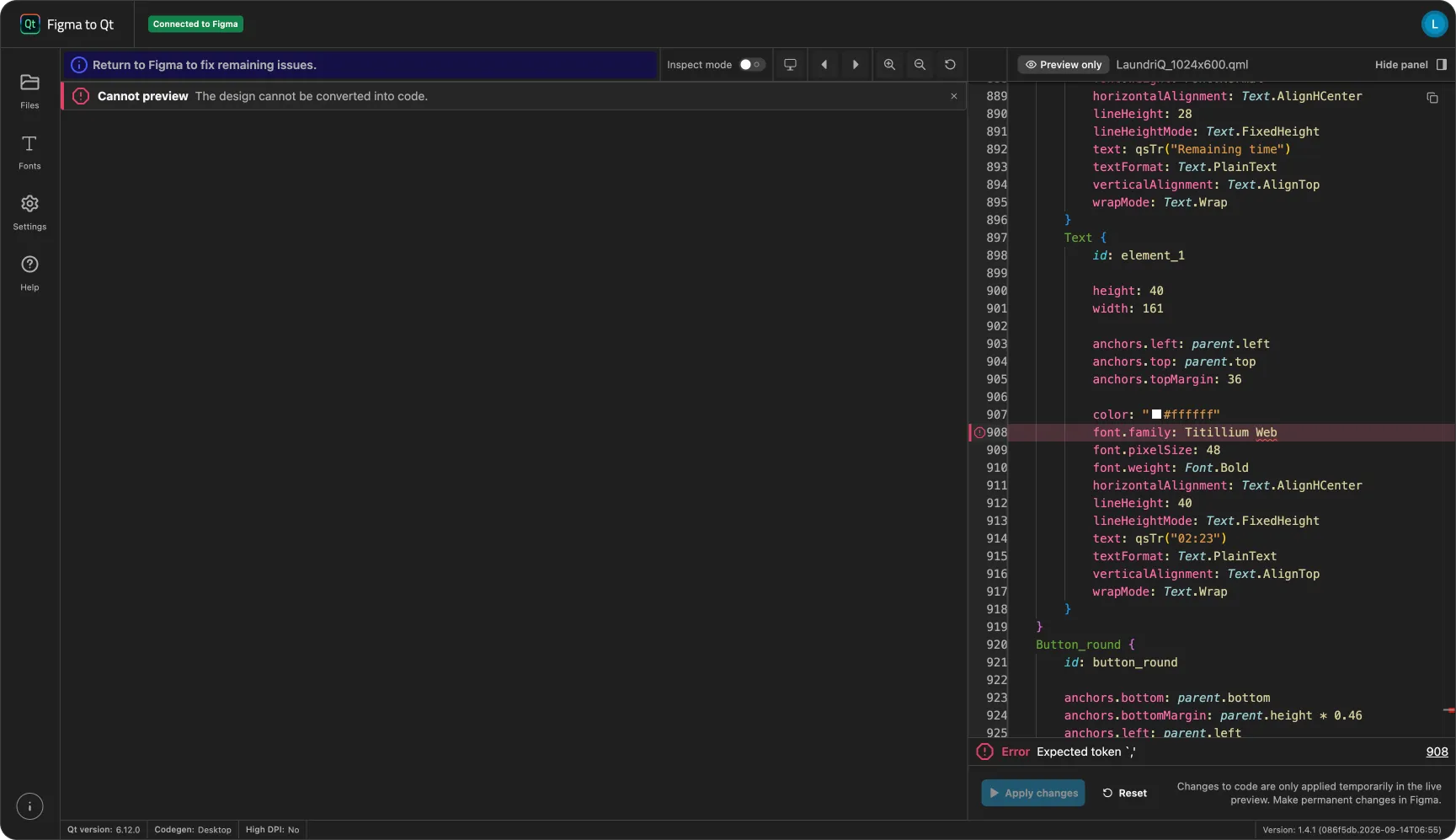
Task: Open the Settings gear in sidebar
Action: pos(29,212)
